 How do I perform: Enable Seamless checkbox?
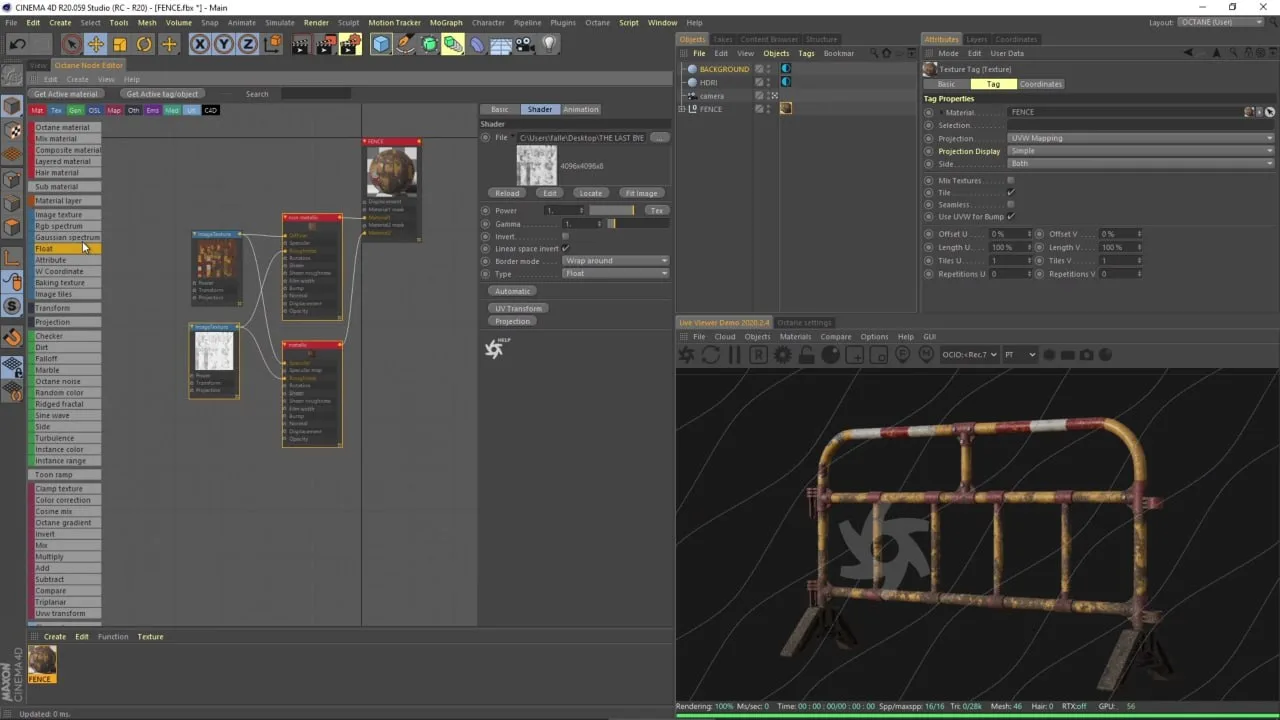pos(1011,205)
